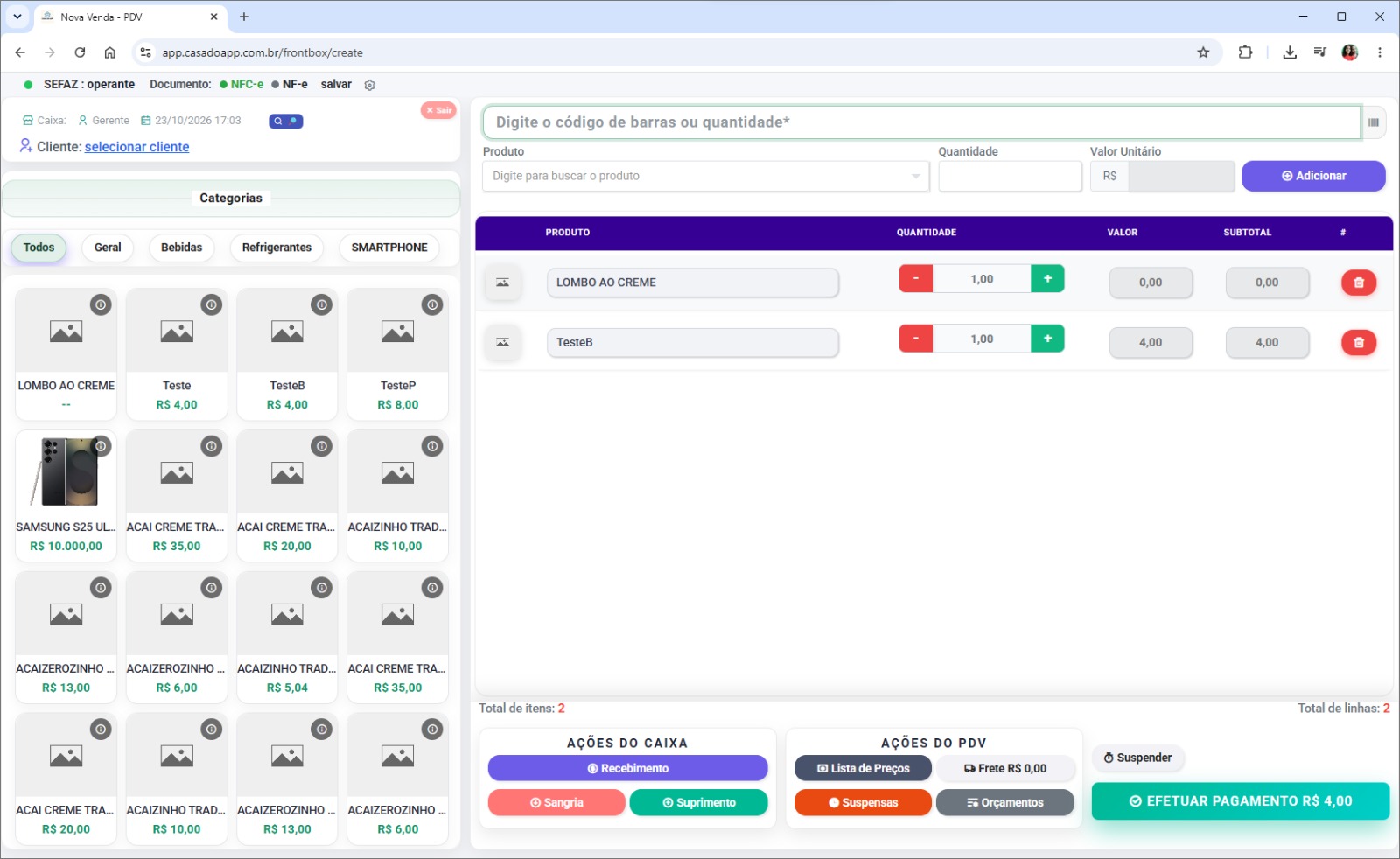
Task: Decrease the LOMBO AO CREME quantity with the minus button
Action: pos(916,279)
